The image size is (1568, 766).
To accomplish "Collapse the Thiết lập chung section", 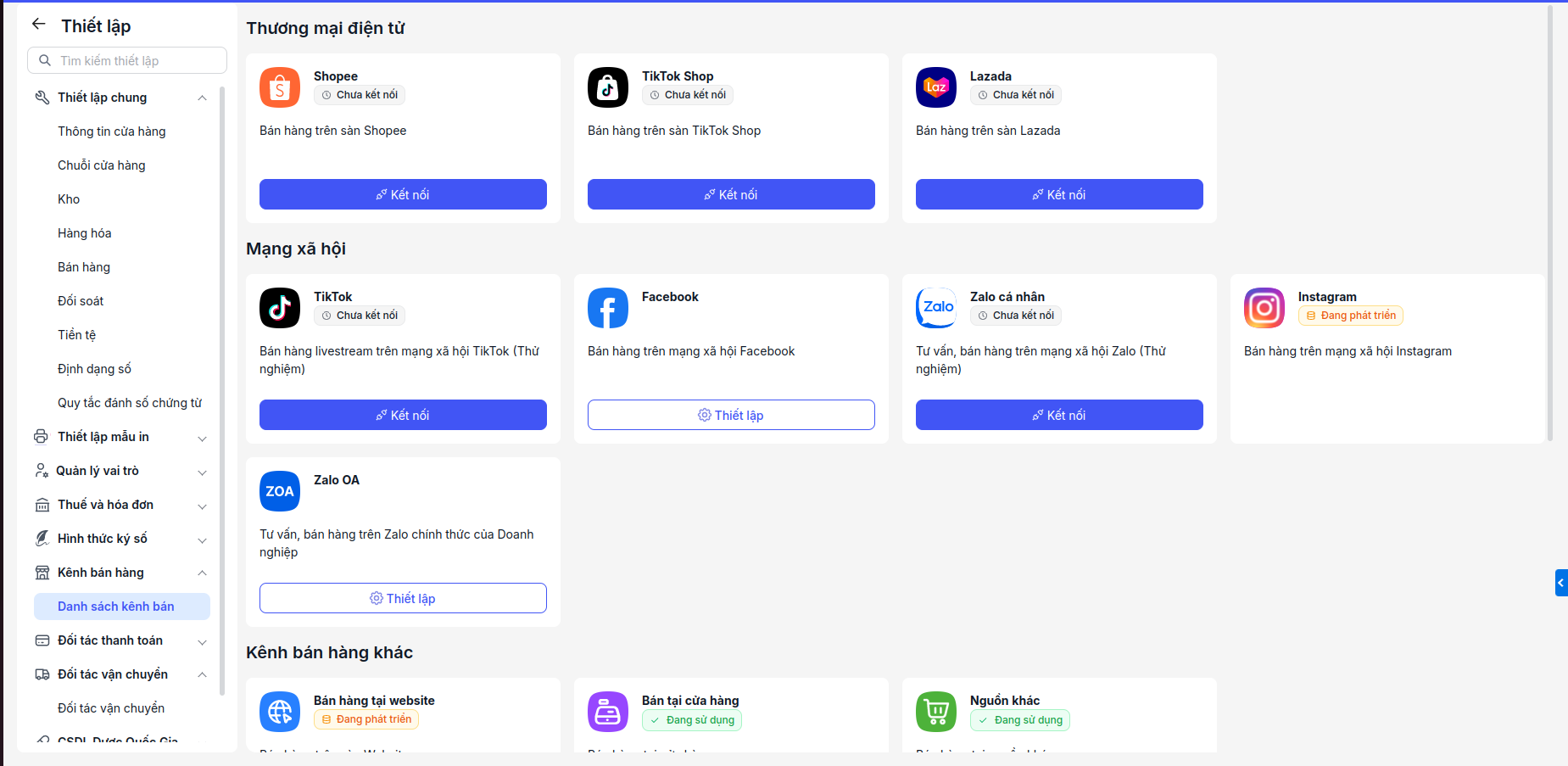I will coord(202,98).
